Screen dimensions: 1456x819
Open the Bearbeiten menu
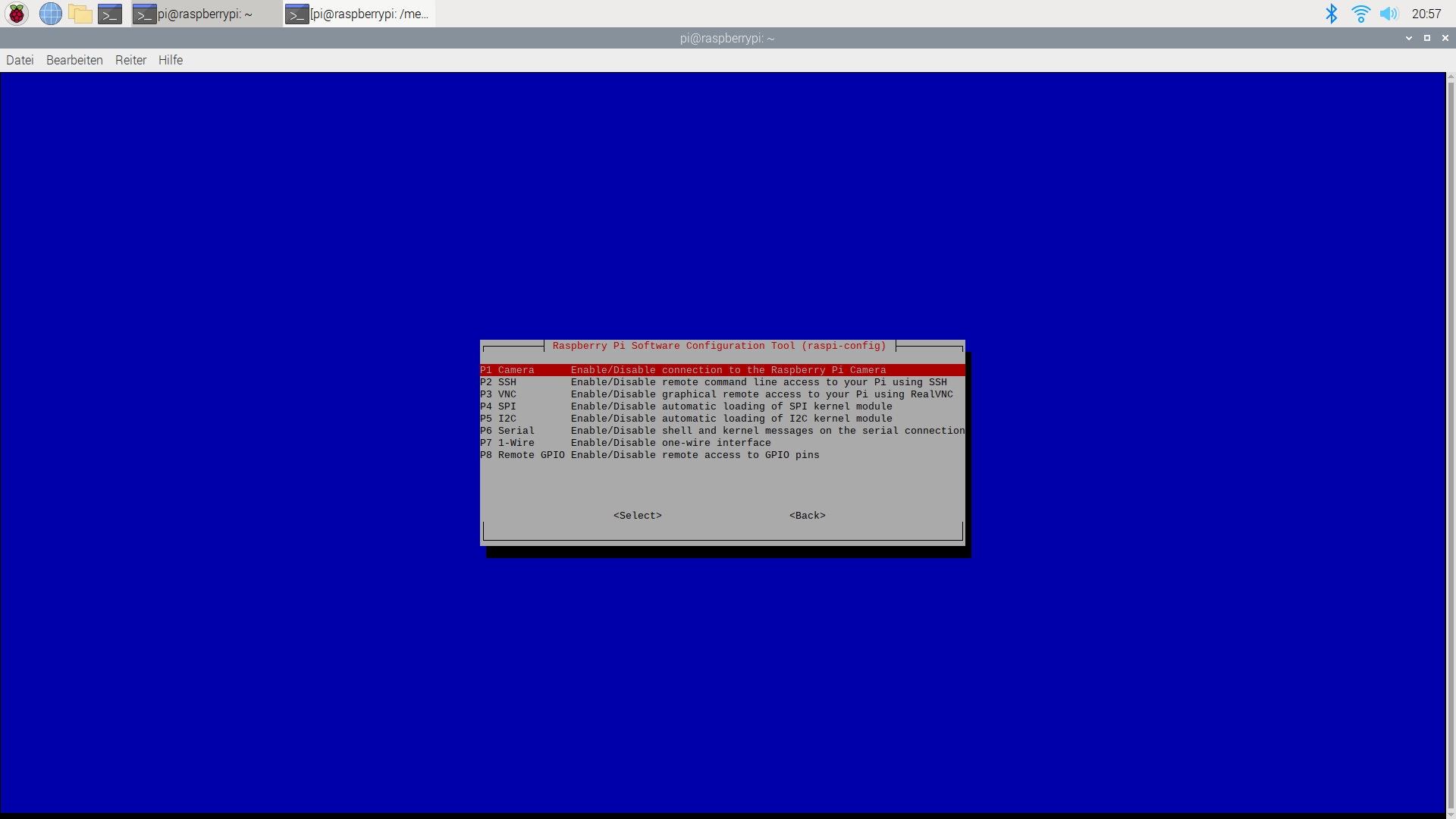74,60
